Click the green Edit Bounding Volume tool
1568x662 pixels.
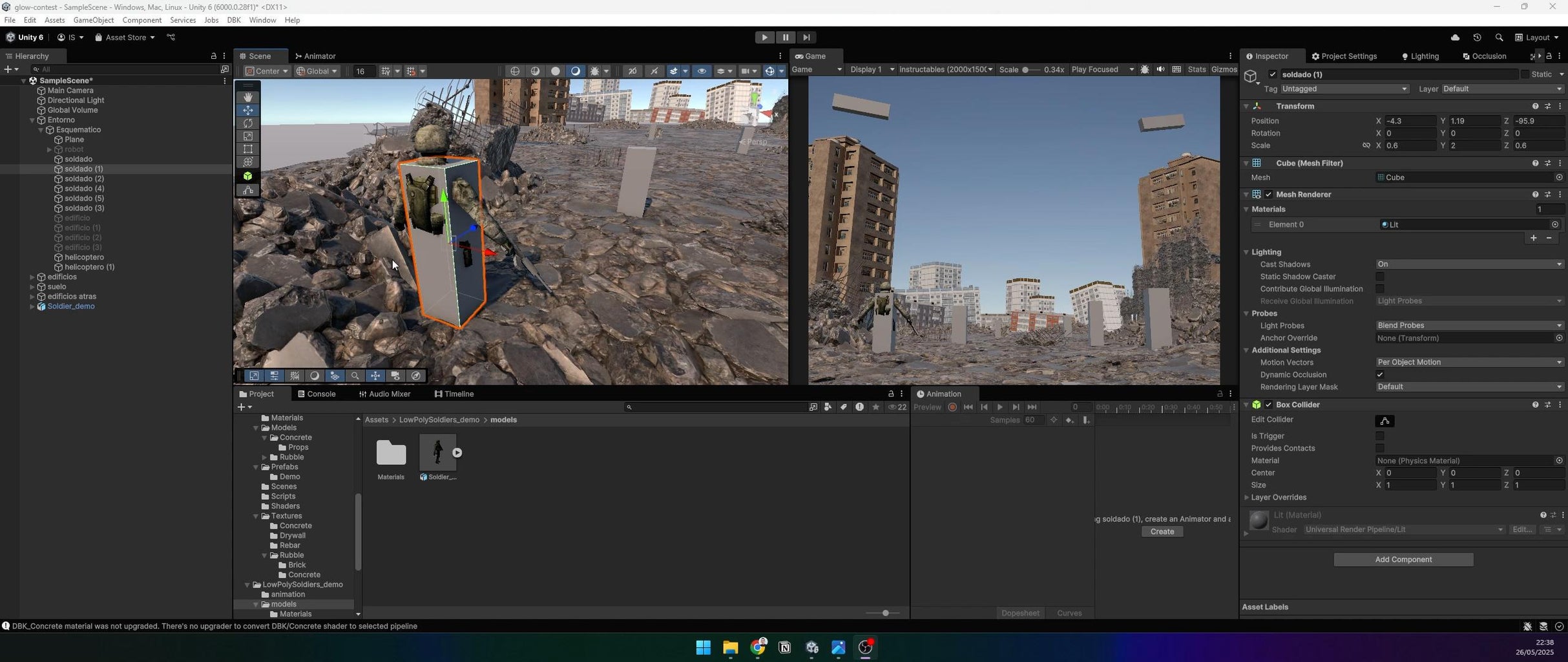tap(248, 176)
